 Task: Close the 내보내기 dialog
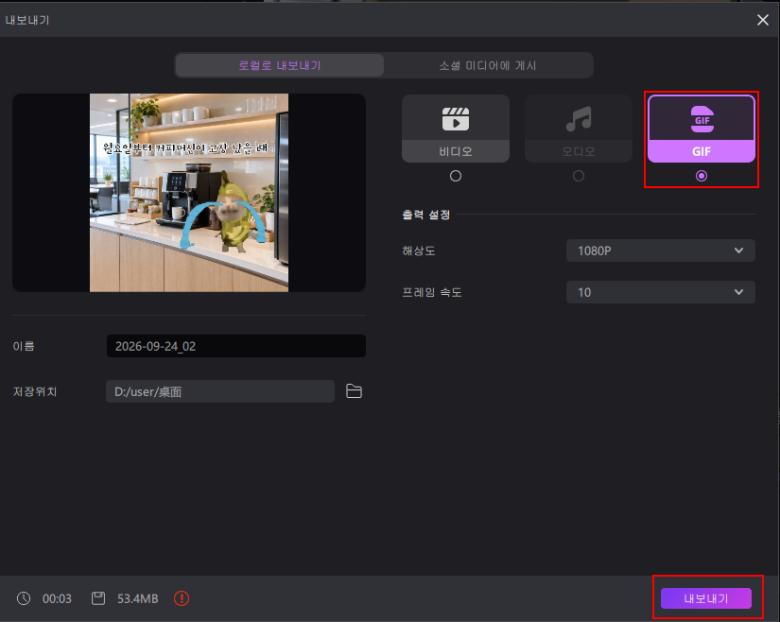(762, 20)
